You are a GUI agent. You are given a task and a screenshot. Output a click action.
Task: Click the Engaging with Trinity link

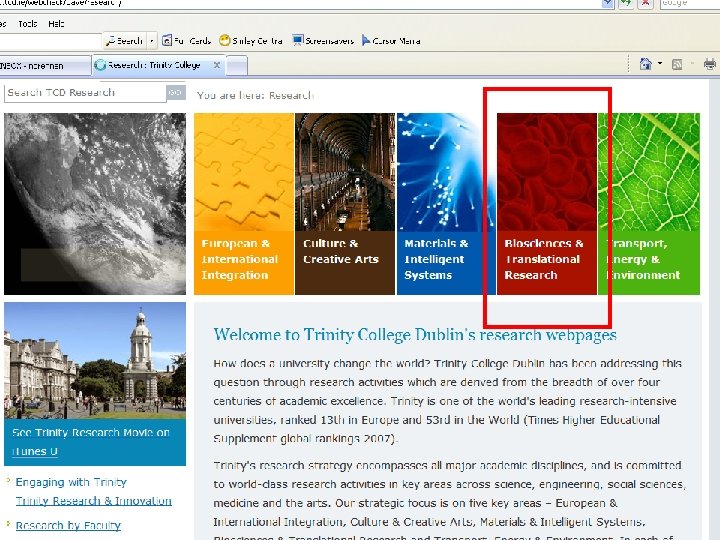71,482
